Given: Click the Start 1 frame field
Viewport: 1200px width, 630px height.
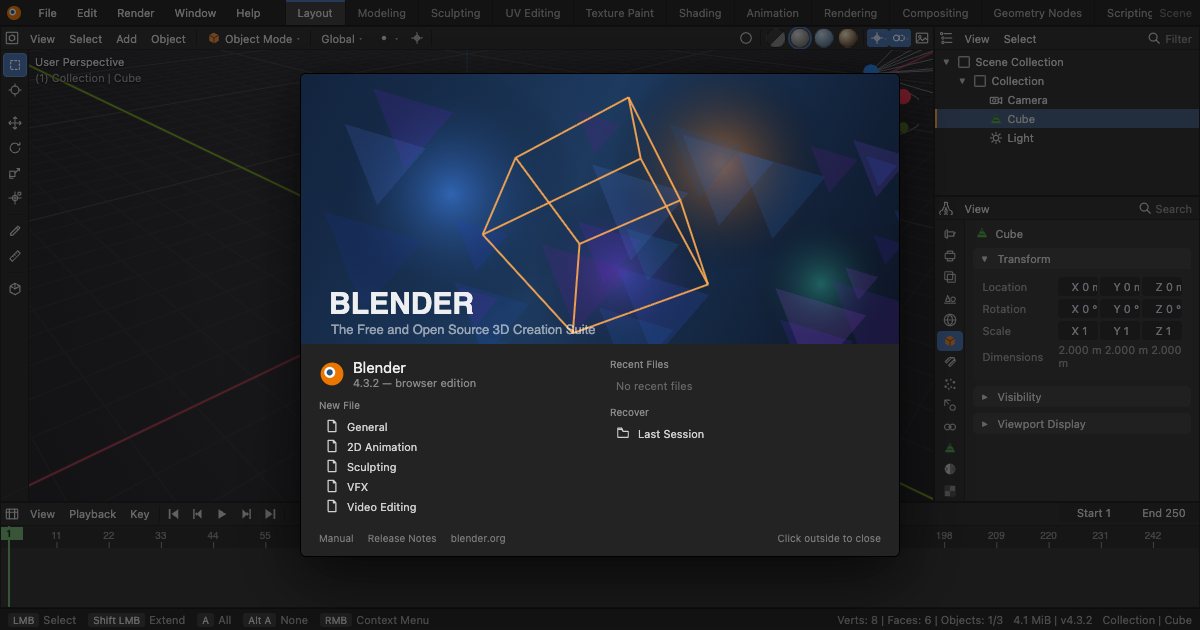Looking at the screenshot, I should coord(1094,513).
